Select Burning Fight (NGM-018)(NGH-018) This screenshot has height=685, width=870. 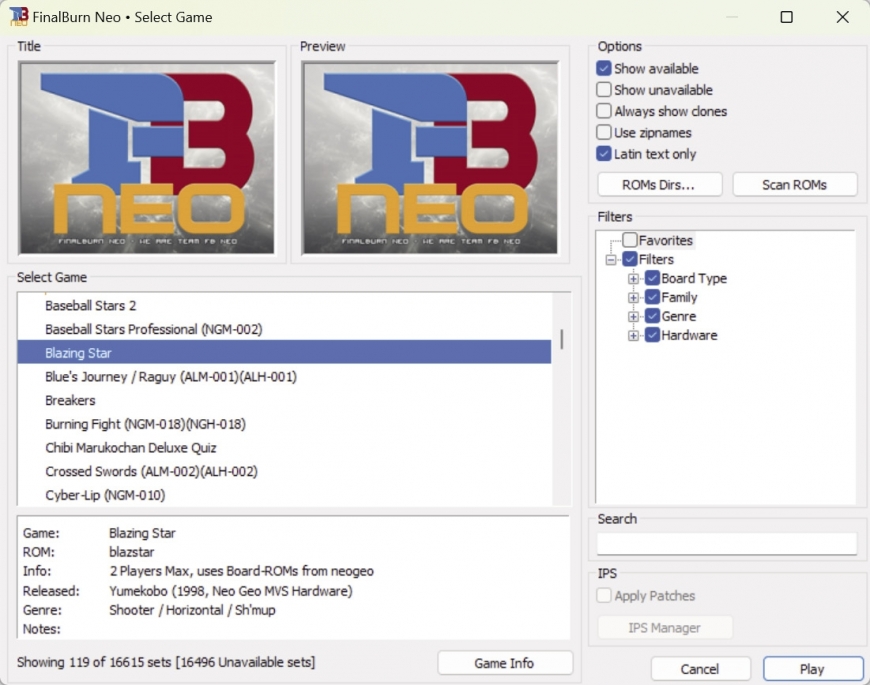click(284, 424)
